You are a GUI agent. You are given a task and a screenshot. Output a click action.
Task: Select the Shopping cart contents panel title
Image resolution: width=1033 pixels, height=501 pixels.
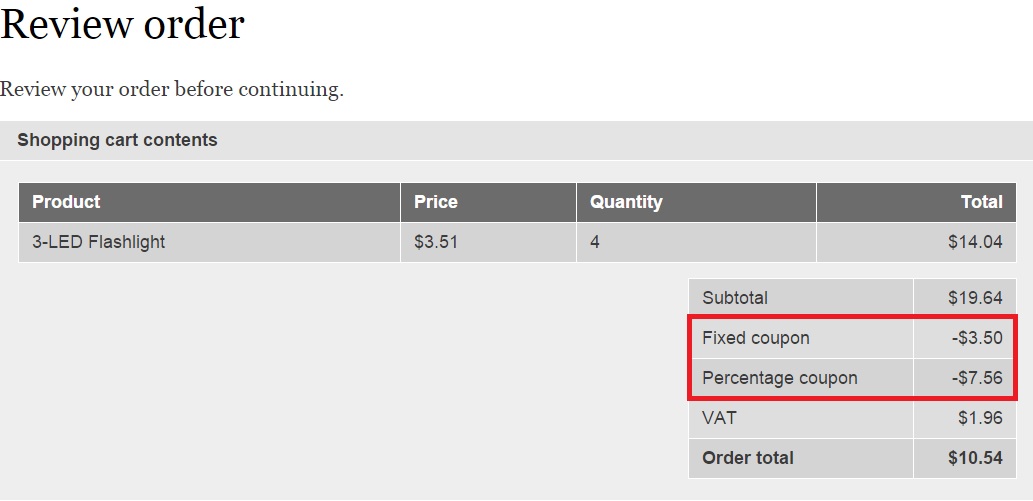(117, 140)
